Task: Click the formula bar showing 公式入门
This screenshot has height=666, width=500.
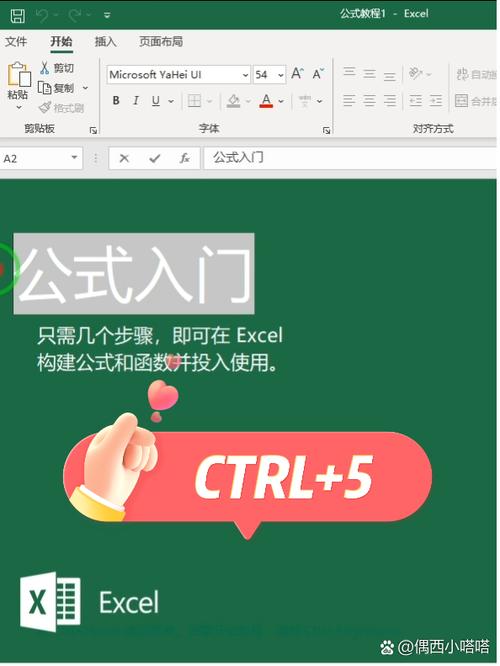Action: (350, 158)
